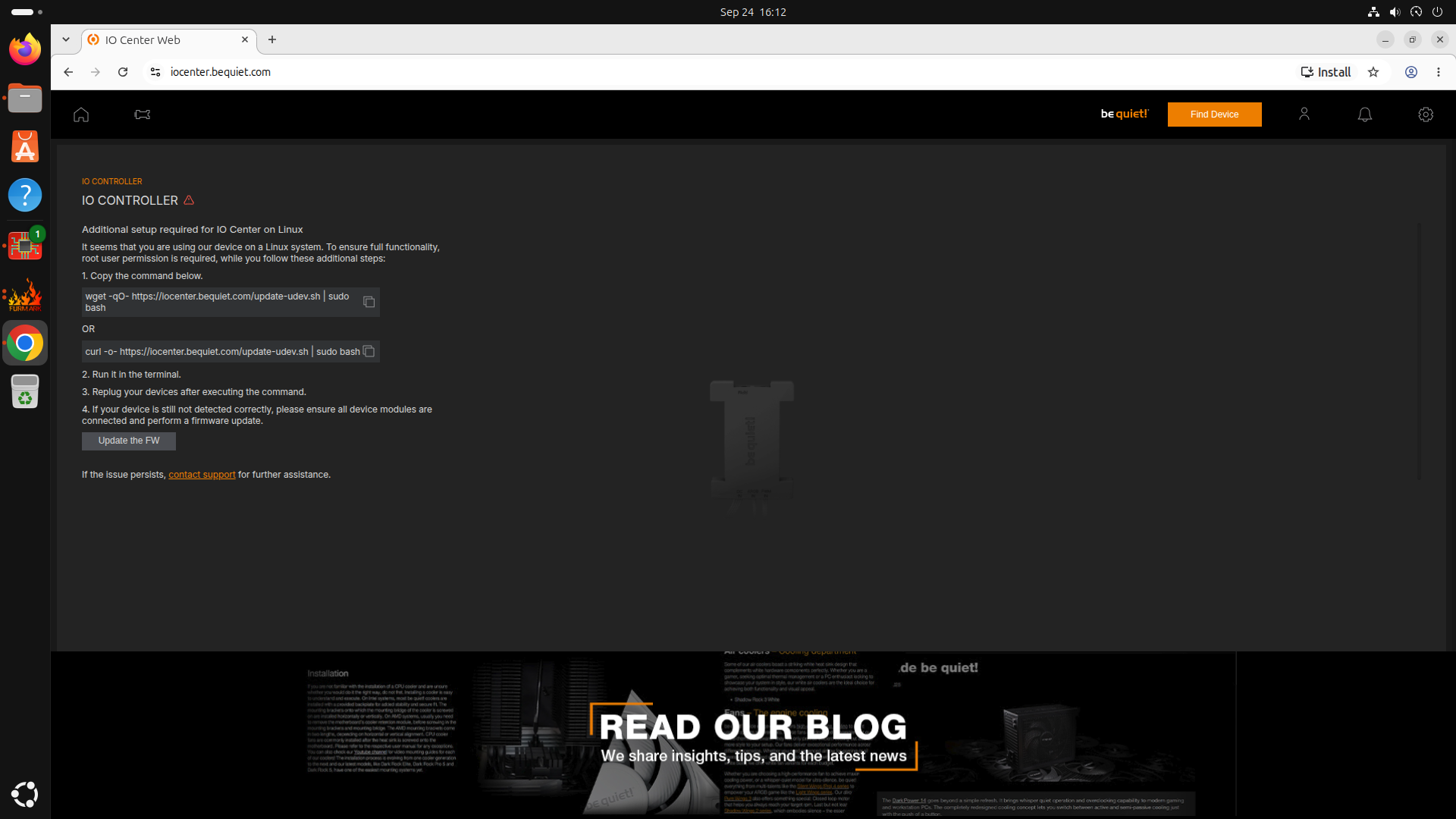Image resolution: width=1456 pixels, height=819 pixels.
Task: Open Files from the dock
Action: tap(25, 98)
